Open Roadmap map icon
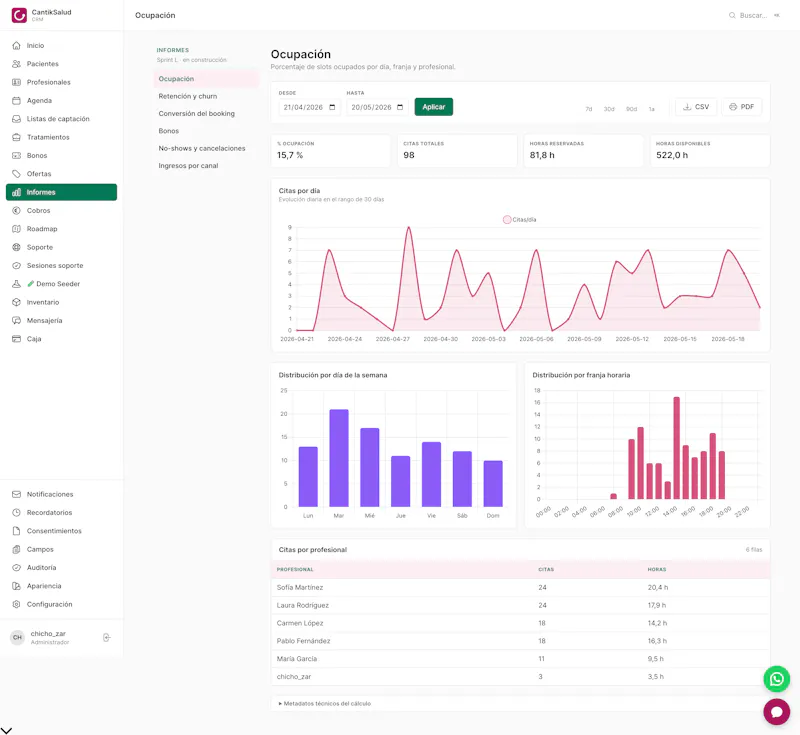 pyautogui.click(x=16, y=229)
